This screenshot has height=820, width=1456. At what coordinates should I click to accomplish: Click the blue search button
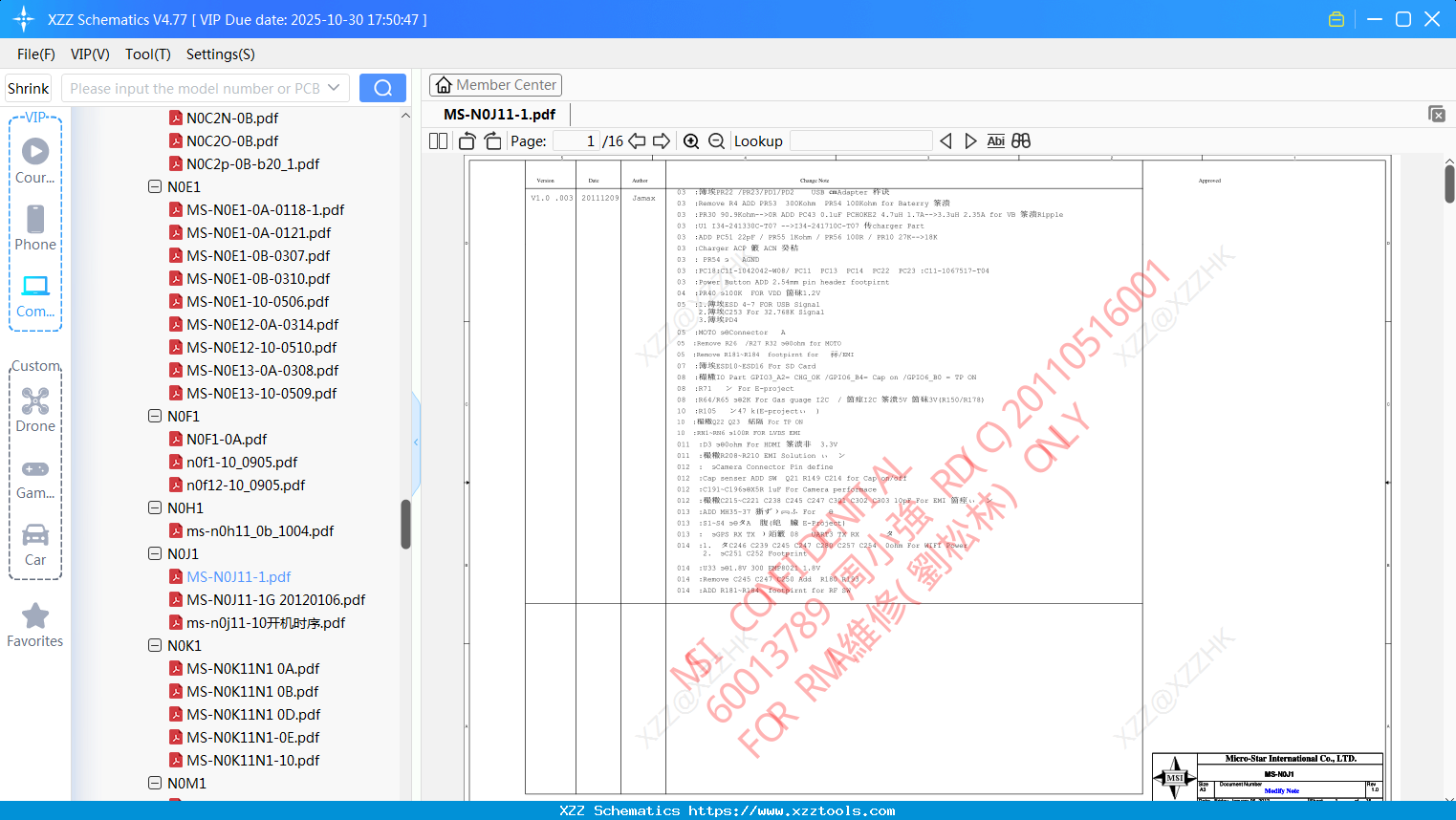coord(382,88)
